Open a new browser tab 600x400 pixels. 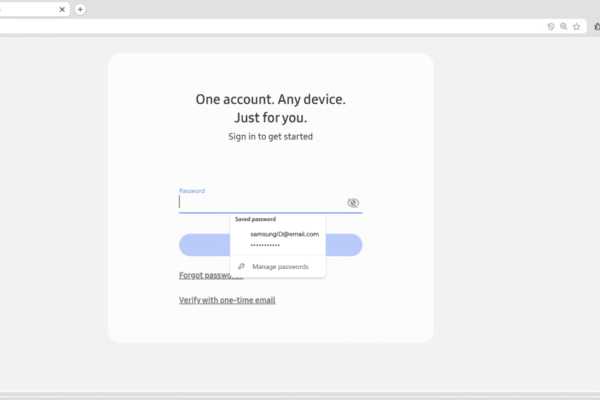[x=80, y=9]
